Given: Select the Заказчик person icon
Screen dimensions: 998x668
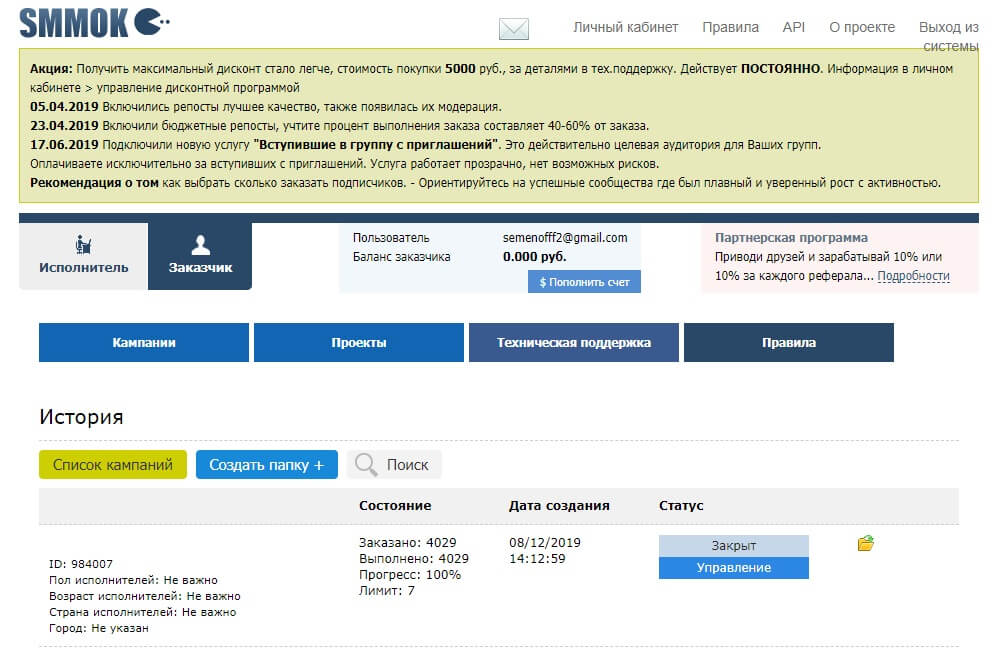Looking at the screenshot, I should (x=200, y=245).
